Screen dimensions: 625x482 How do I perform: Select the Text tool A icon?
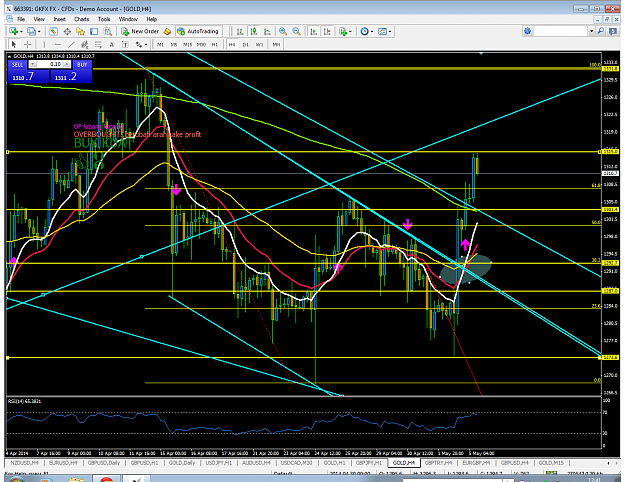[x=112, y=44]
